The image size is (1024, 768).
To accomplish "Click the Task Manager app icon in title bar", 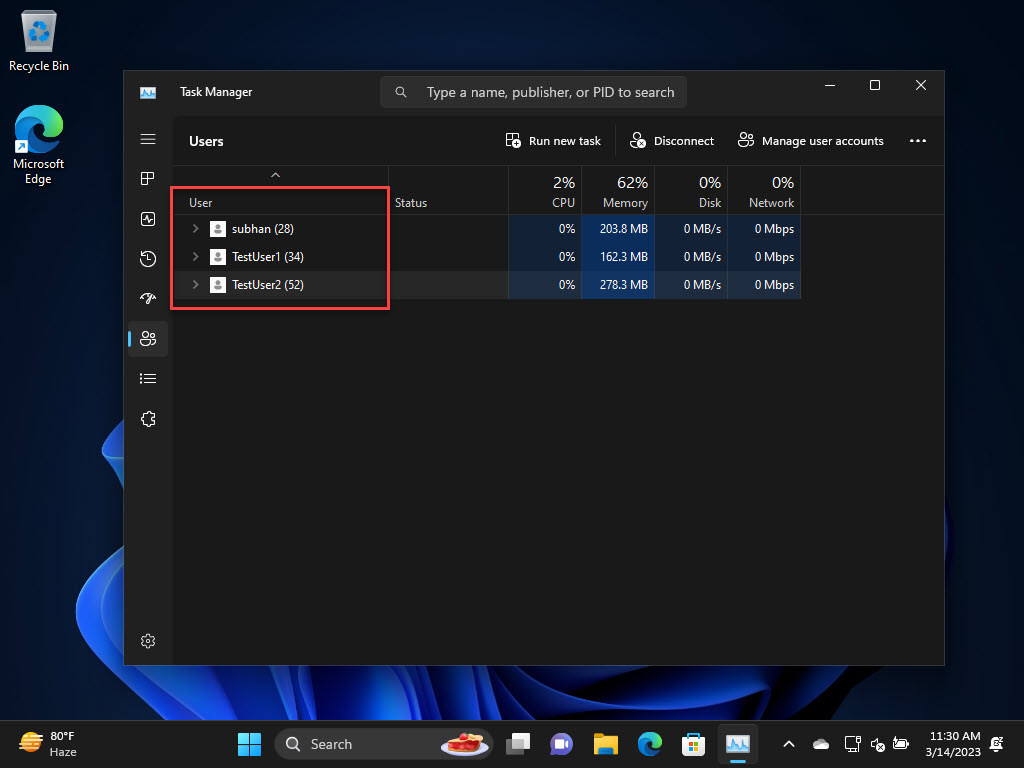I will pos(148,93).
